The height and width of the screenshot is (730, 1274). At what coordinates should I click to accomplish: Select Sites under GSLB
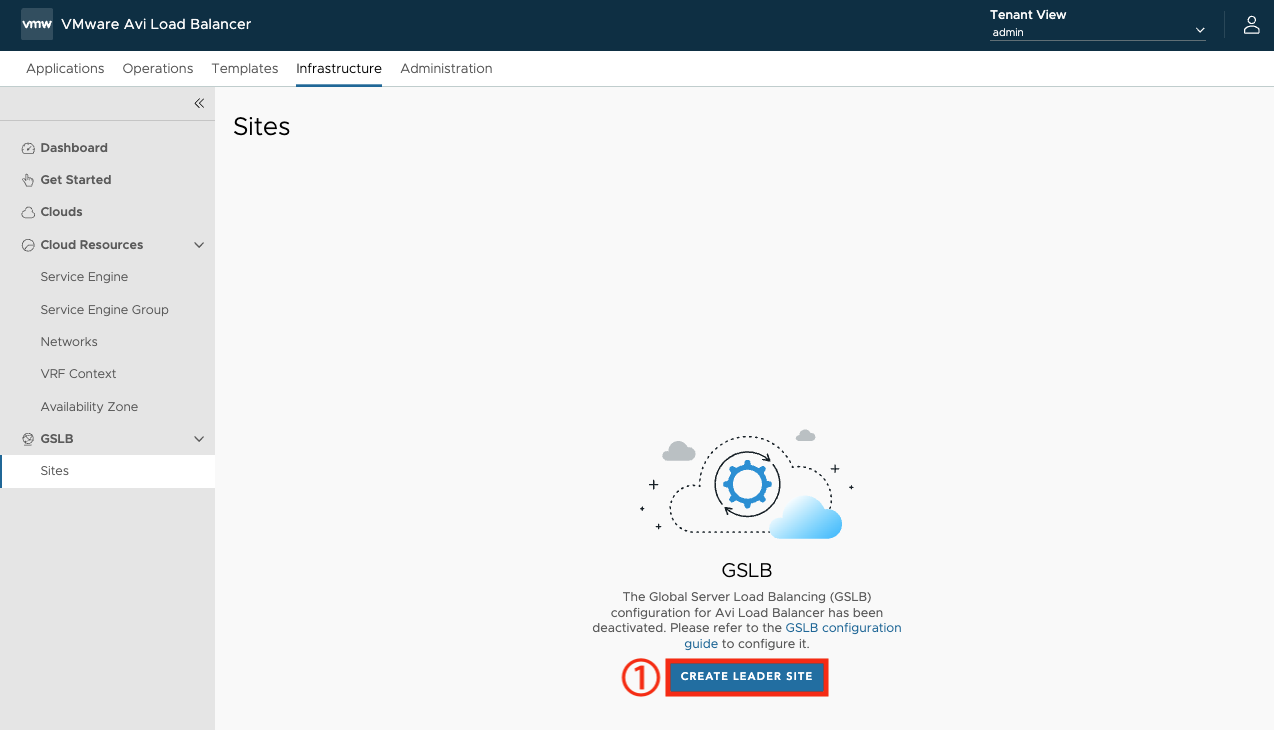pos(107,471)
